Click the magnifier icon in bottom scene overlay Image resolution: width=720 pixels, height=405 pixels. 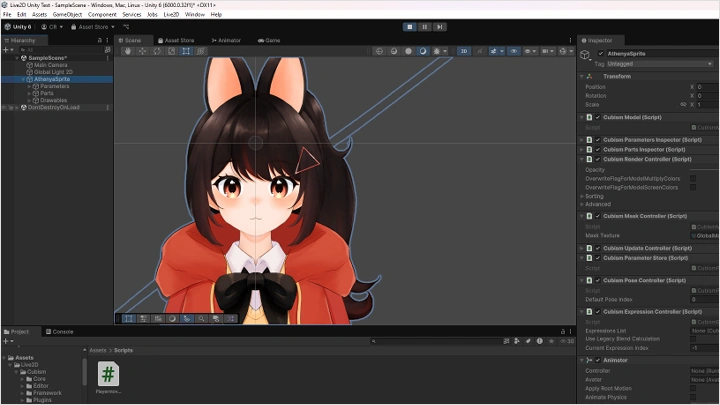[x=201, y=318]
